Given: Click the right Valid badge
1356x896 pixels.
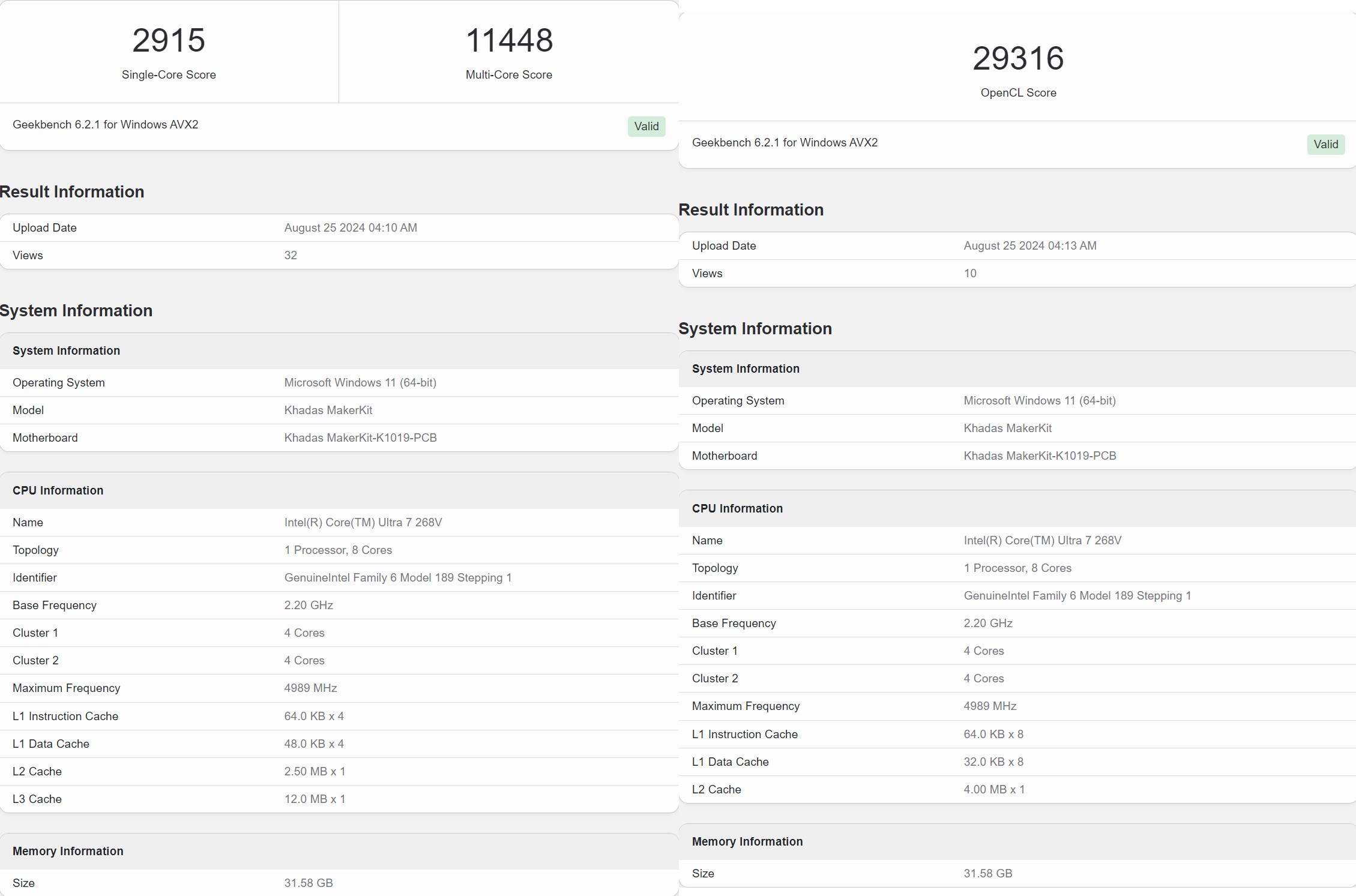Looking at the screenshot, I should [1325, 144].
